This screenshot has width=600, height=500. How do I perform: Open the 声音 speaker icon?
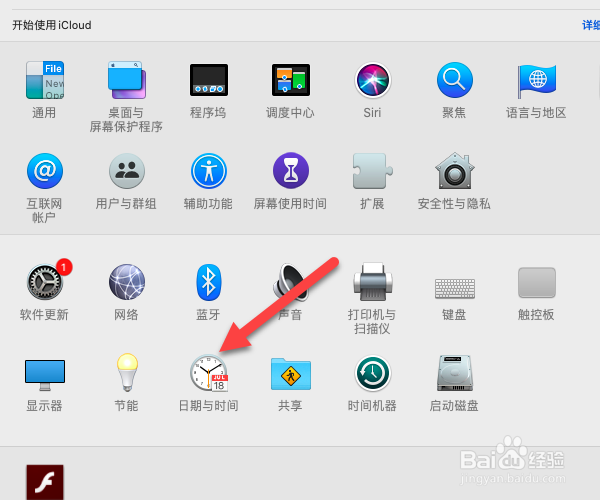point(291,282)
